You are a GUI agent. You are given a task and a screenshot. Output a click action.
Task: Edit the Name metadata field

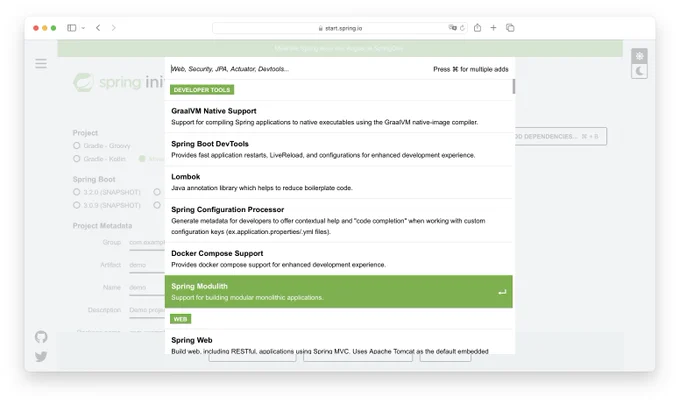147,287
